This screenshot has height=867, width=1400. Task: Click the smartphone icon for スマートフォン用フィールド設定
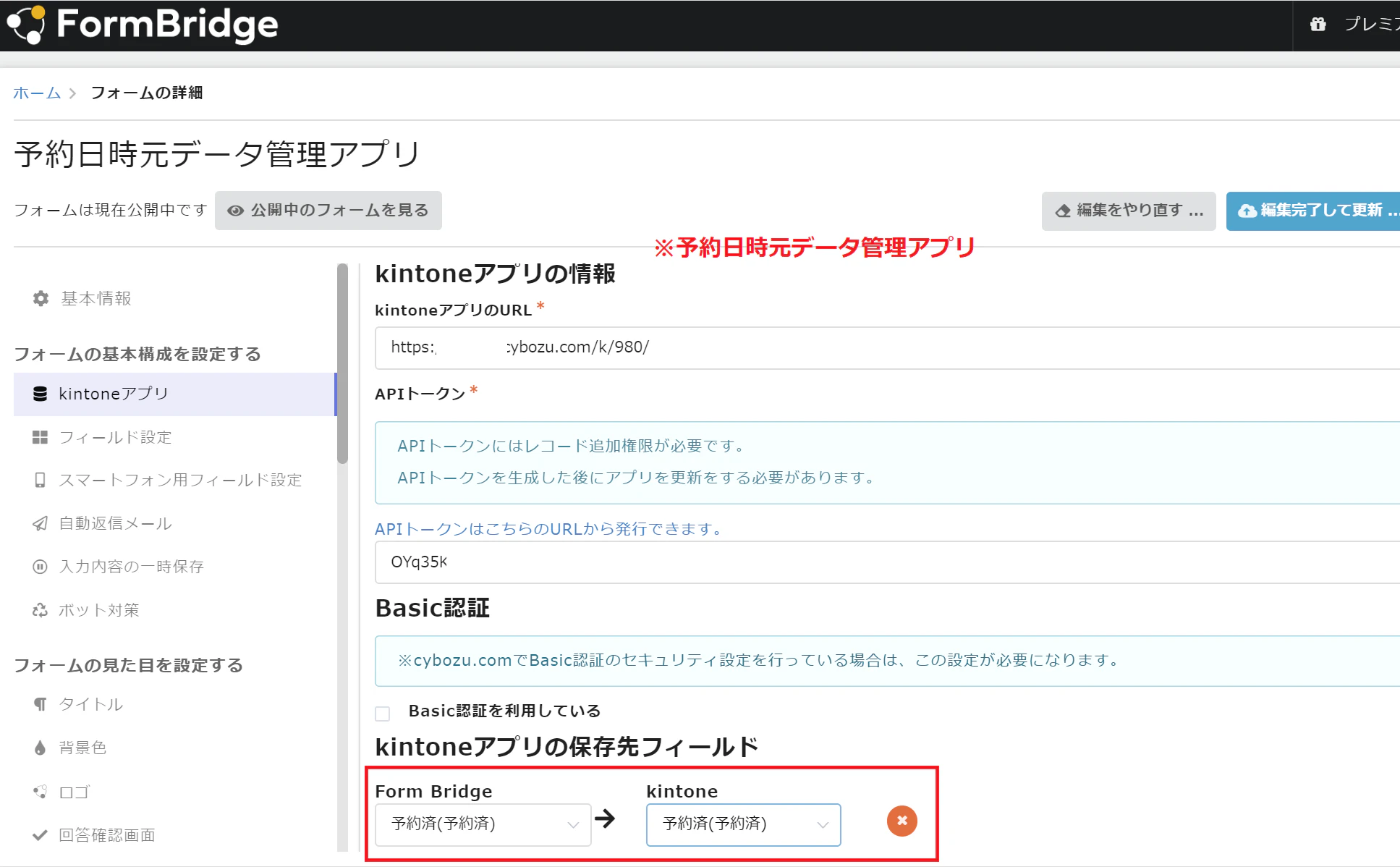(40, 480)
